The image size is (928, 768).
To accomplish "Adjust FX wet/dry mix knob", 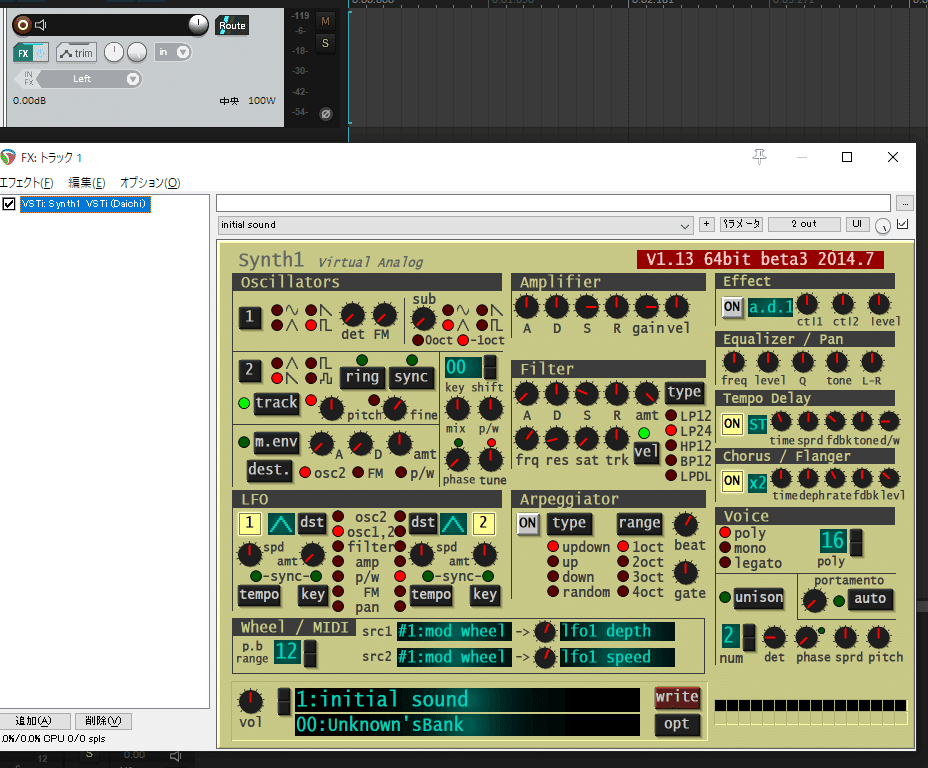I will 882,226.
